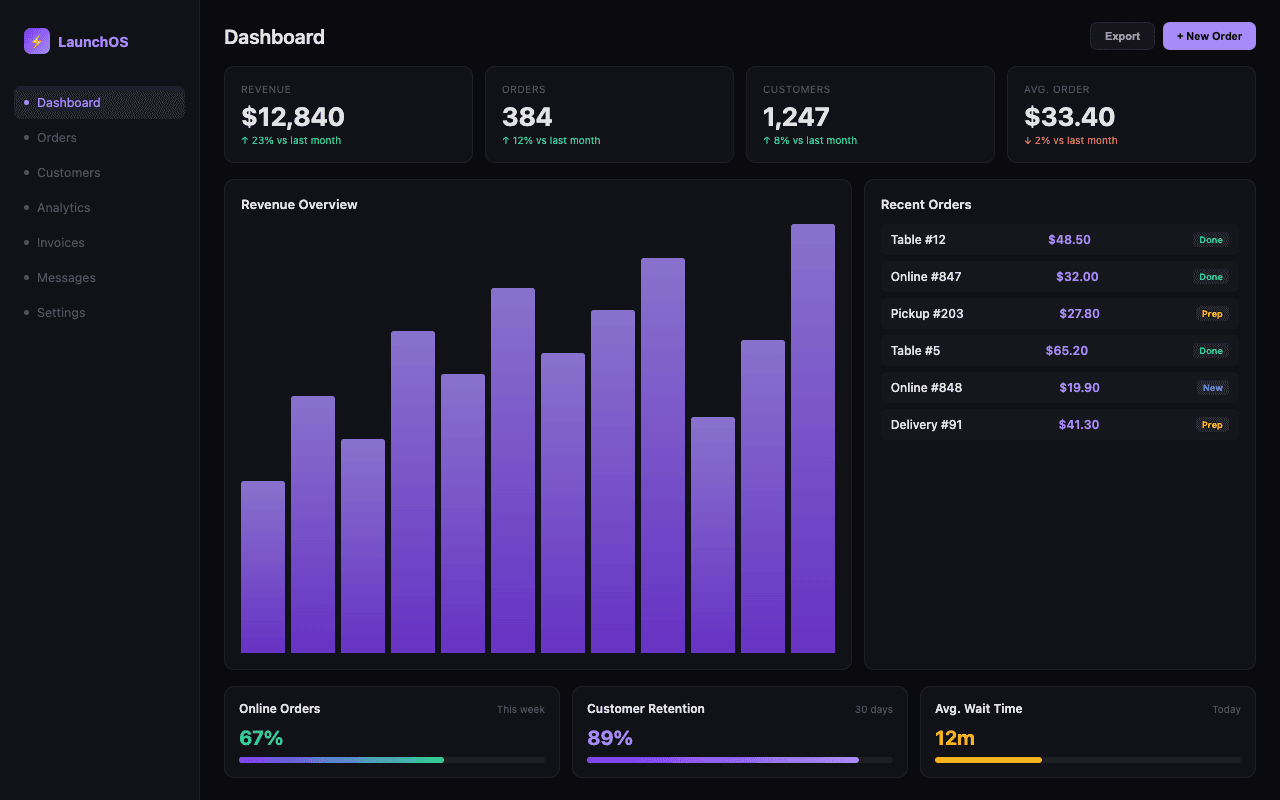Click the bullet icon beside Messages
Viewport: 1280px width, 800px height.
click(24, 277)
